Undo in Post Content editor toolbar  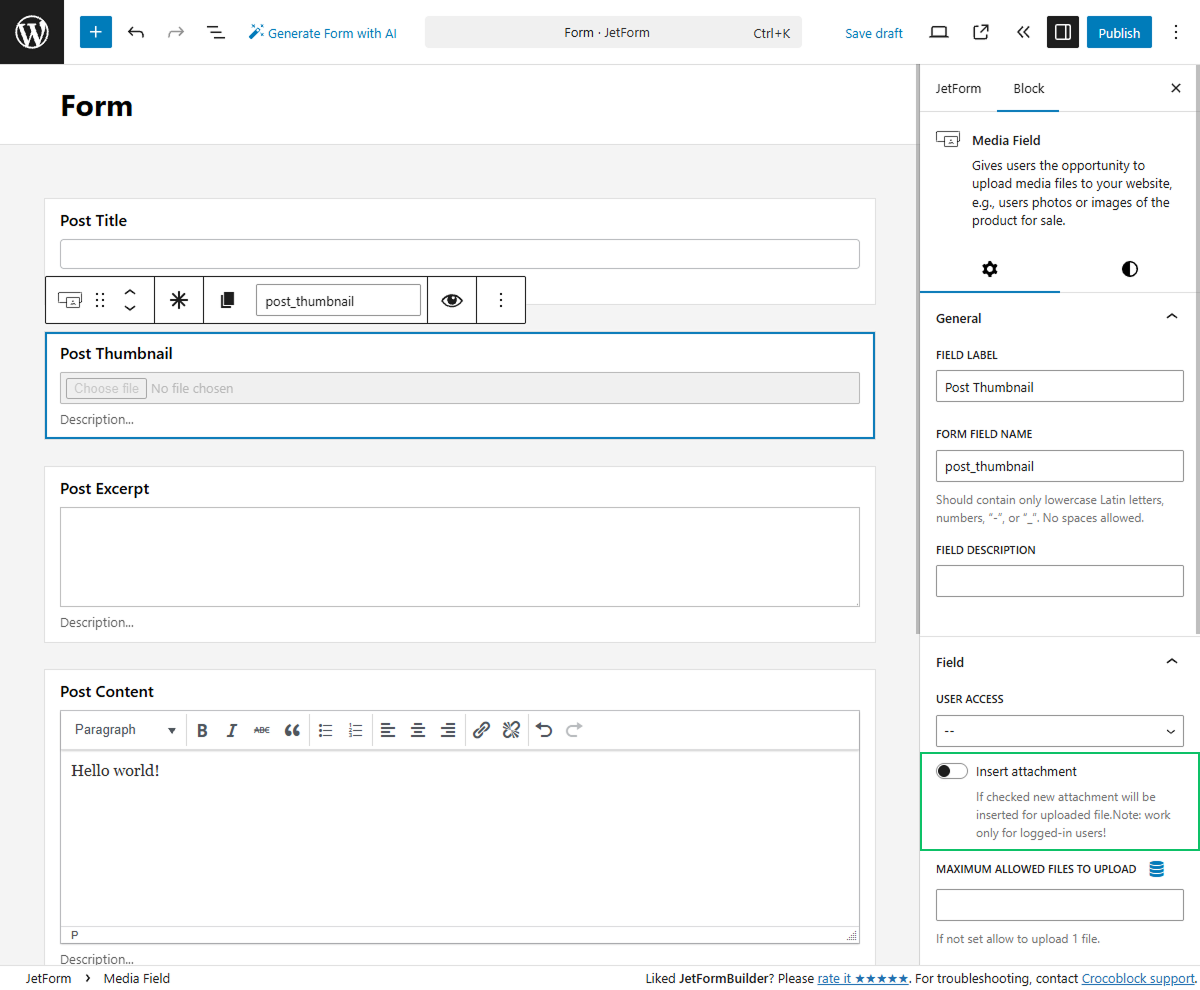544,730
